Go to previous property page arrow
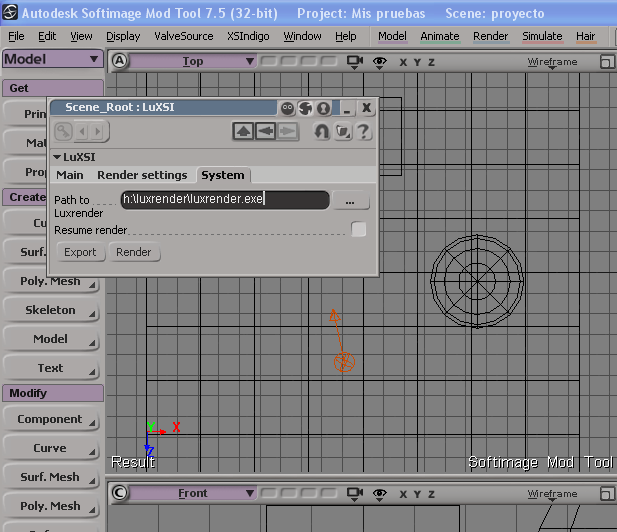Image resolution: width=617 pixels, height=532 pixels. [x=82, y=131]
